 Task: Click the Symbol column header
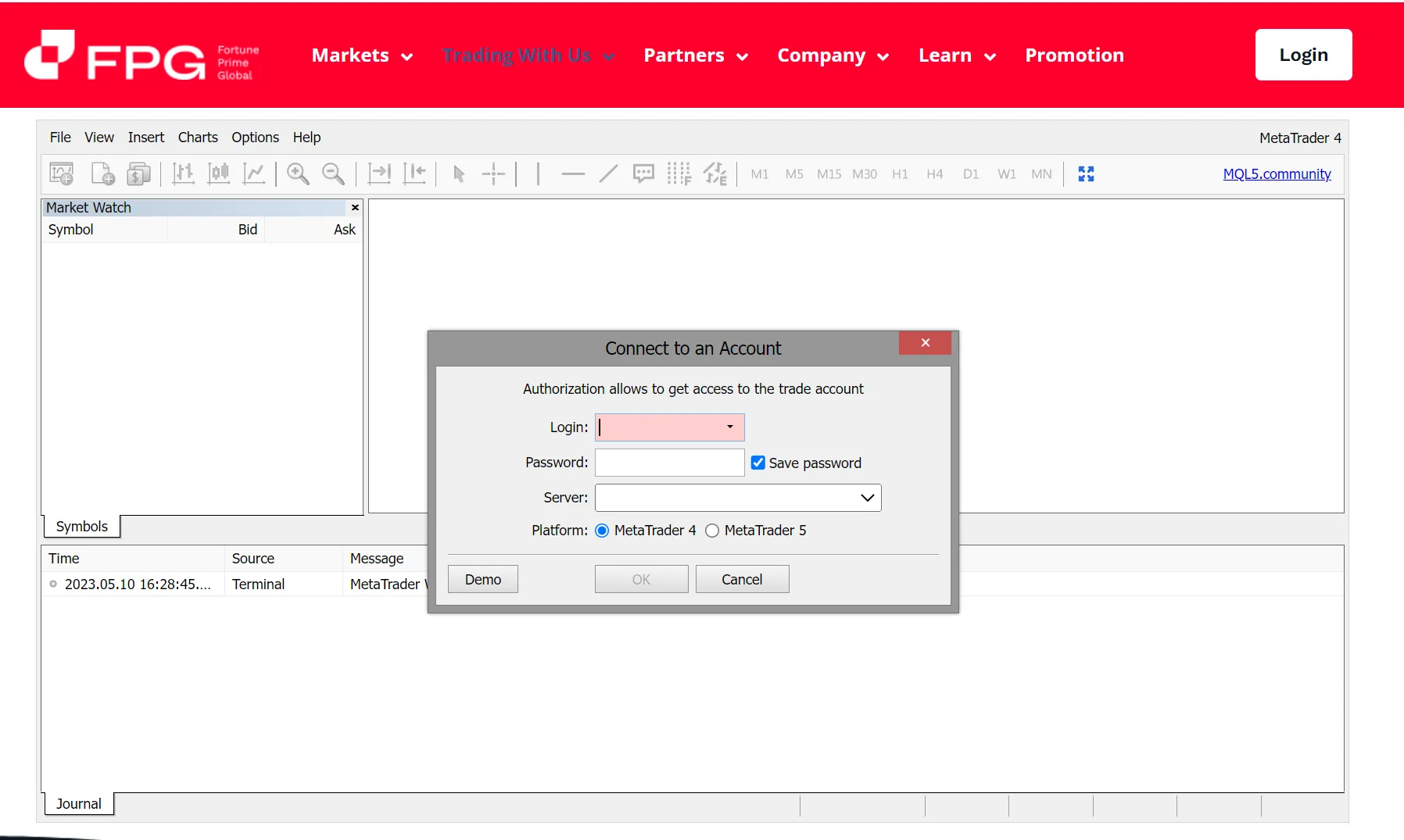[104, 230]
